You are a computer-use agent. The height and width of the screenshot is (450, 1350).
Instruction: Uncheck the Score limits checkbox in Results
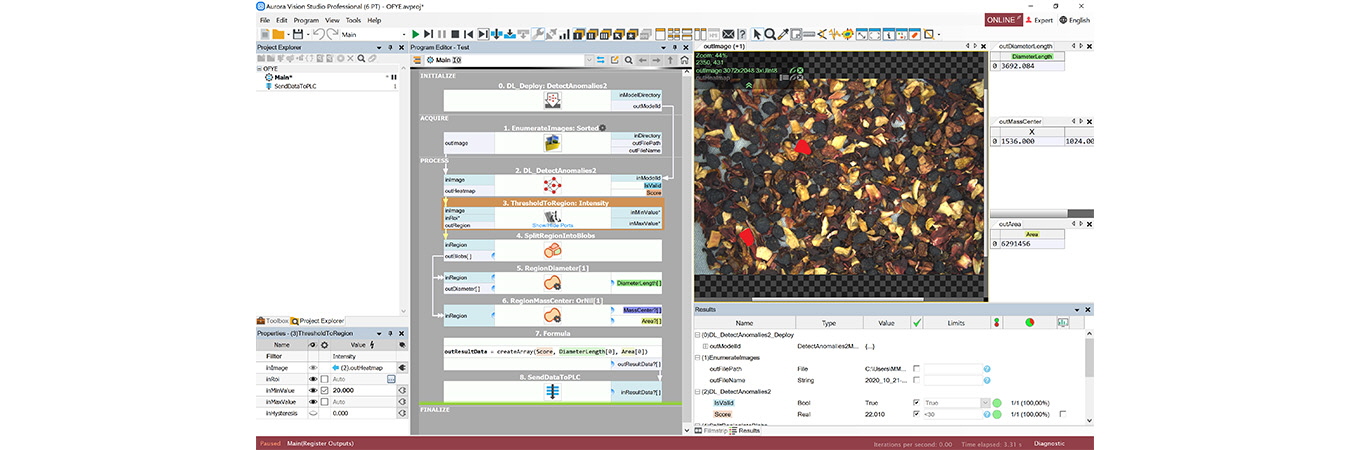point(917,414)
